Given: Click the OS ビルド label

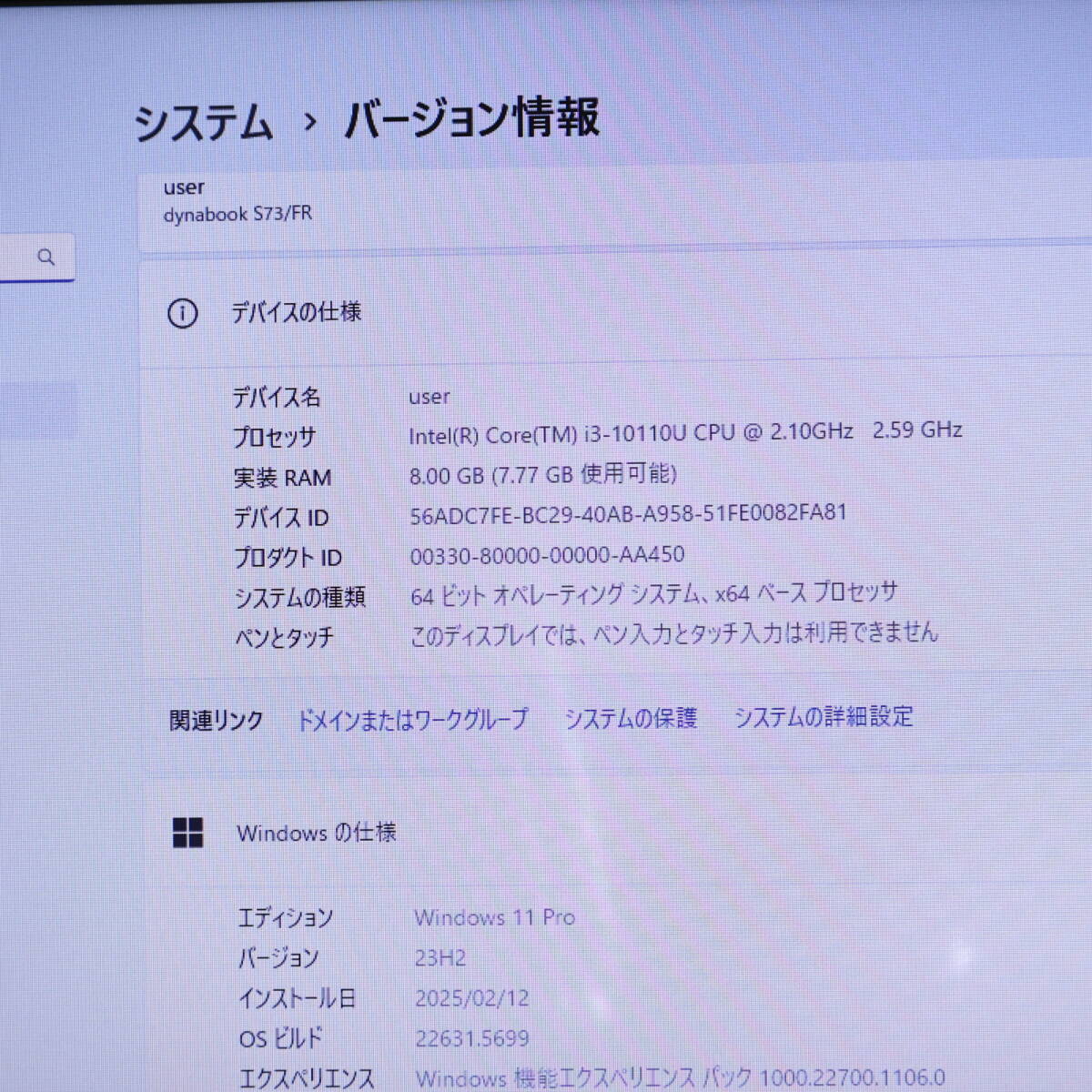Looking at the screenshot, I should coord(281,1038).
